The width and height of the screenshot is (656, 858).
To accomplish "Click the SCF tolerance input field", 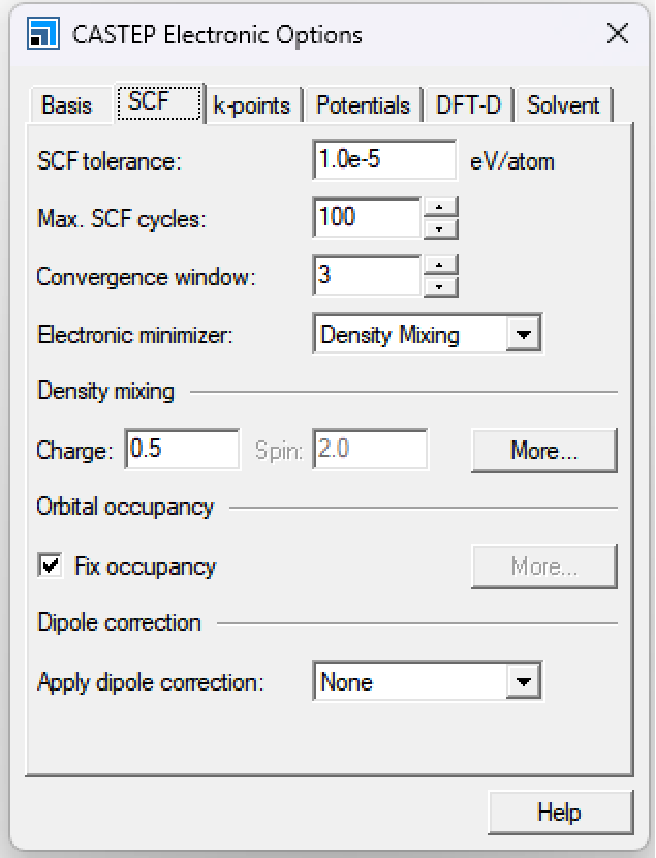I will (384, 160).
